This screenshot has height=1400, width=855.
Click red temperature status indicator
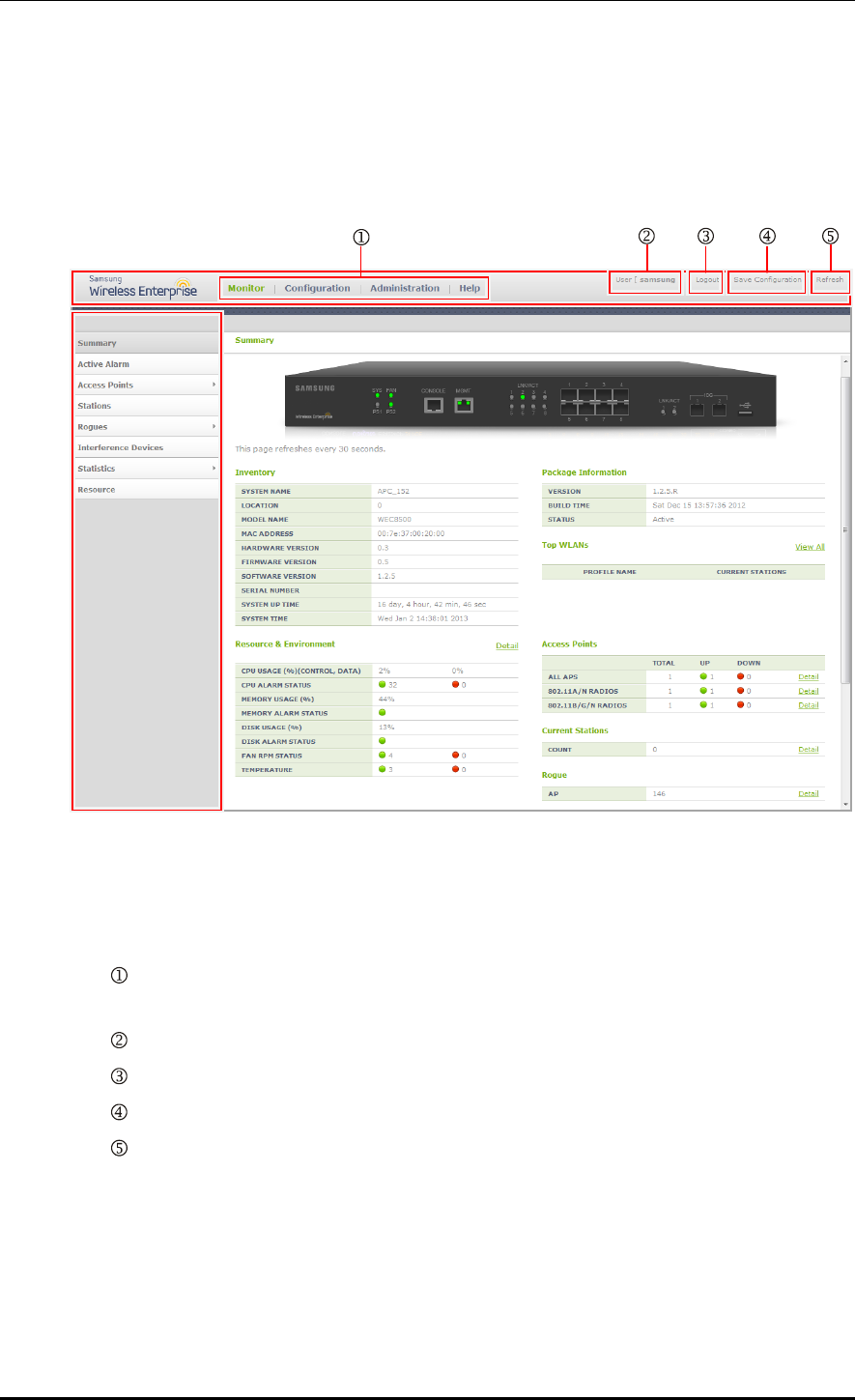click(456, 770)
